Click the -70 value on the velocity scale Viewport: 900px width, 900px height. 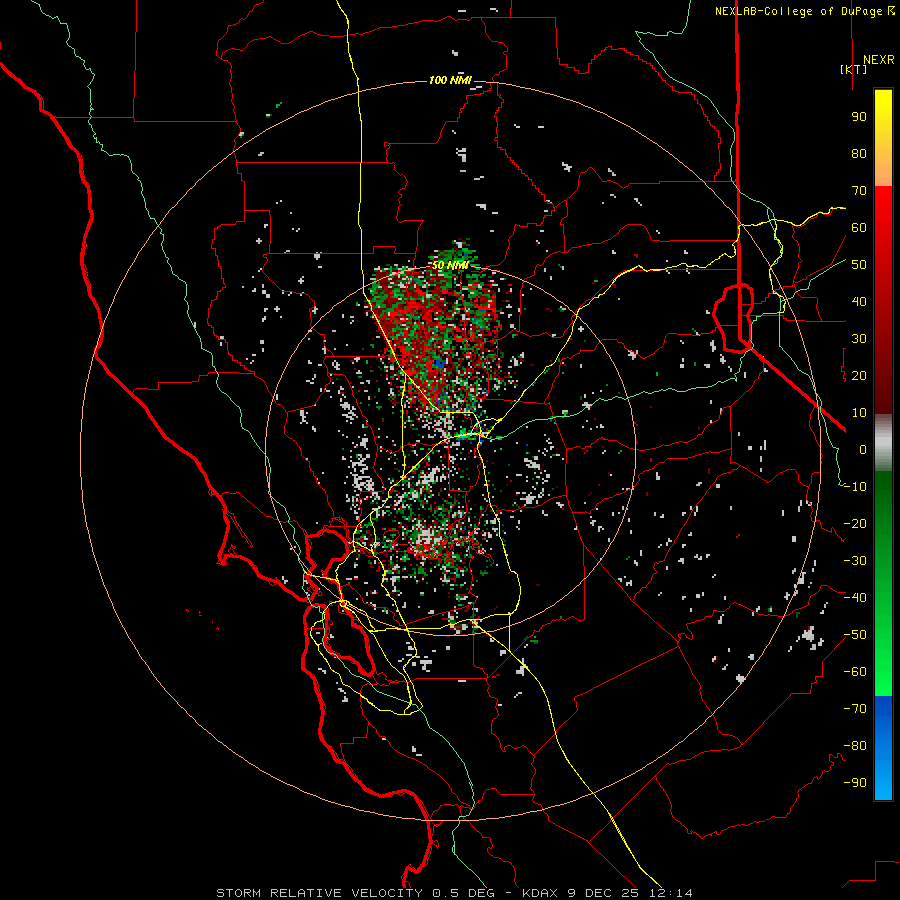tap(855, 709)
